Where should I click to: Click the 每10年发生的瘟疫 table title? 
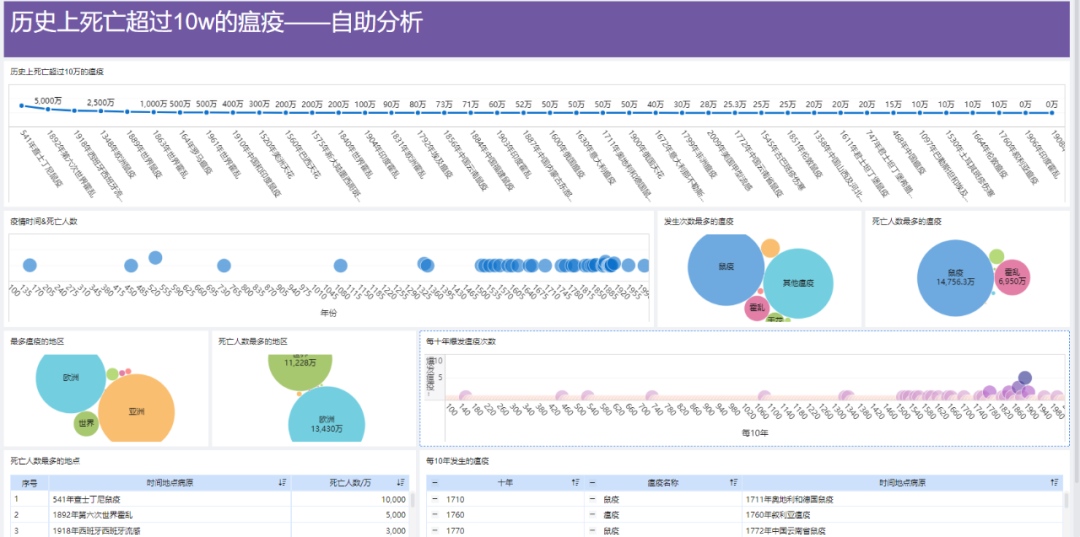tap(458, 460)
